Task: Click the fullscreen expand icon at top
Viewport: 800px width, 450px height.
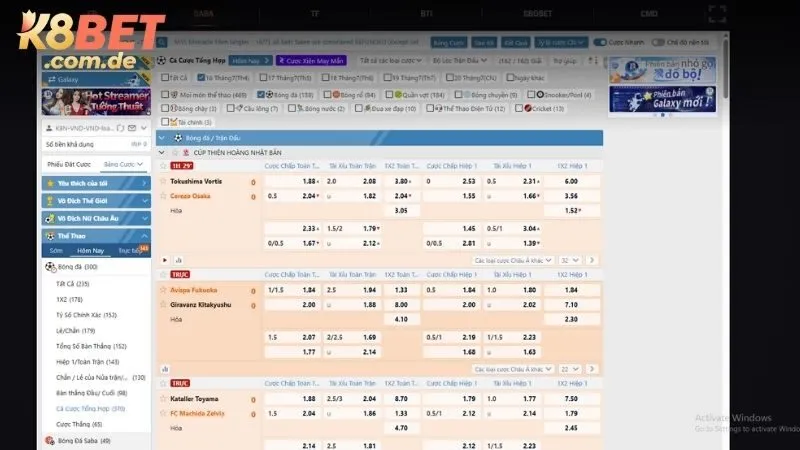Action: click(717, 14)
